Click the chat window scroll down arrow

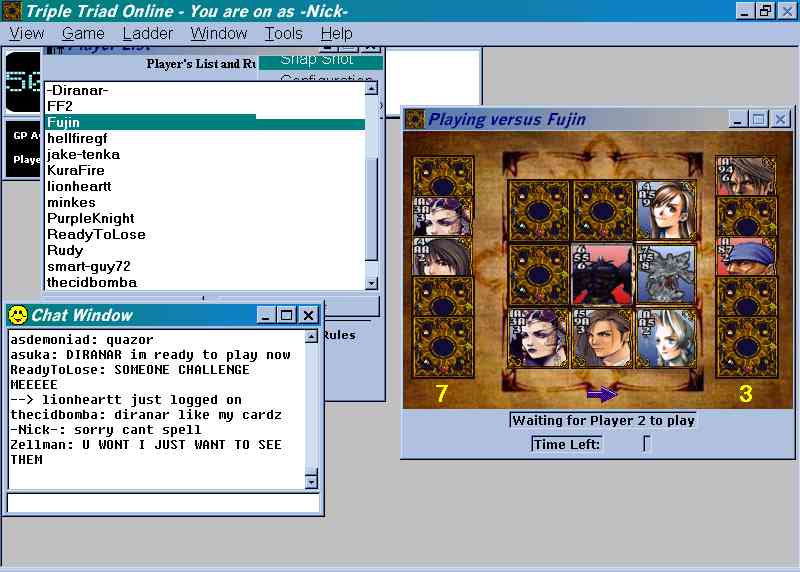pos(311,481)
